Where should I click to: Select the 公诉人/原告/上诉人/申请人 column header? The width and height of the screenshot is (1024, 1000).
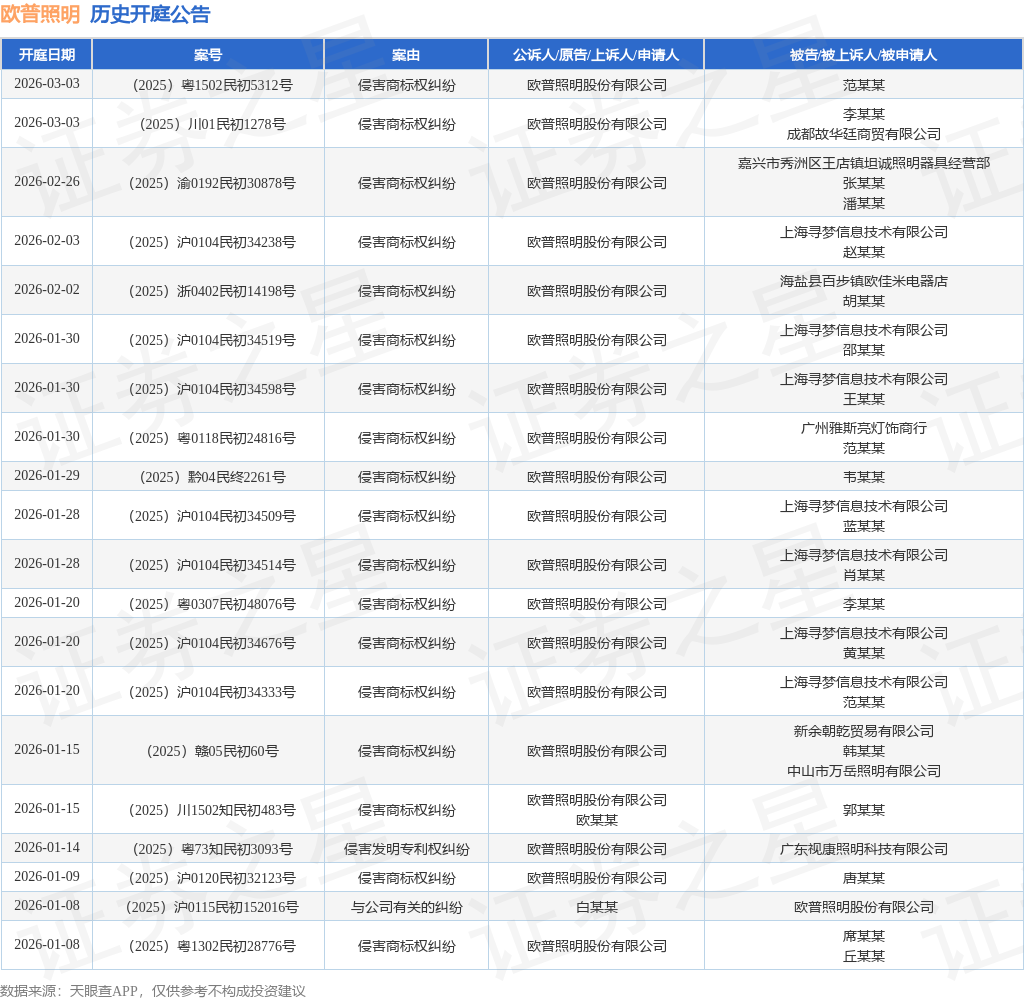click(596, 55)
